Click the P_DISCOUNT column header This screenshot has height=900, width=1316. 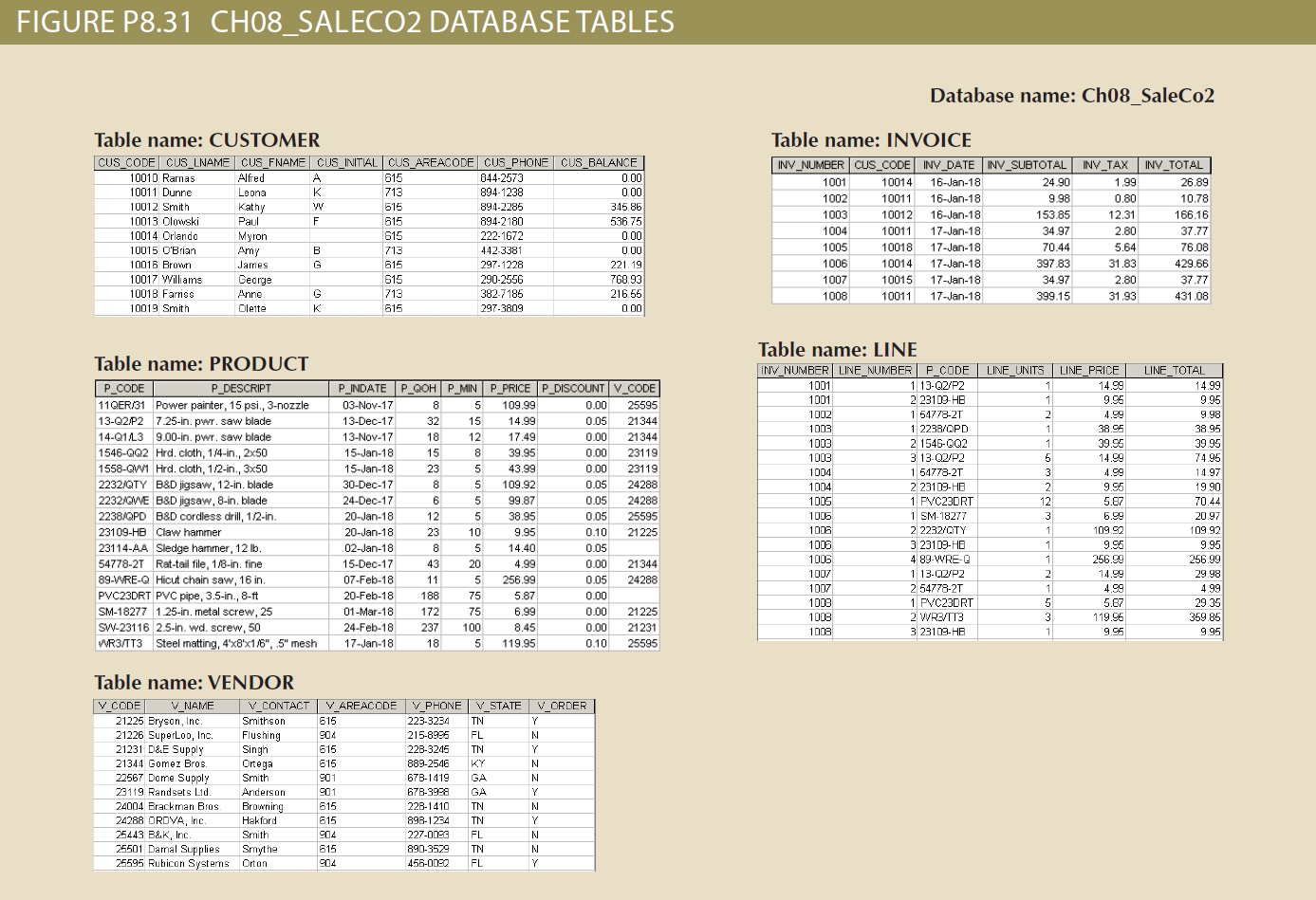point(573,388)
